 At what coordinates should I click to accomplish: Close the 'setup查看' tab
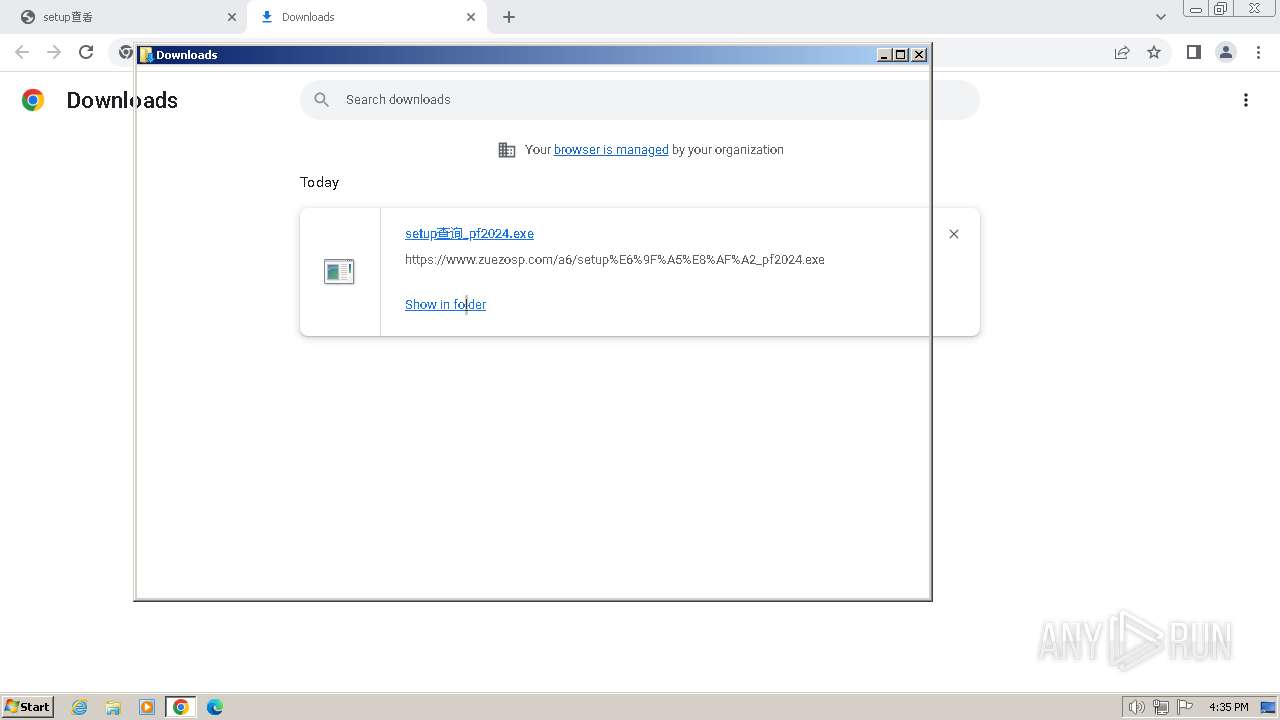[232, 17]
